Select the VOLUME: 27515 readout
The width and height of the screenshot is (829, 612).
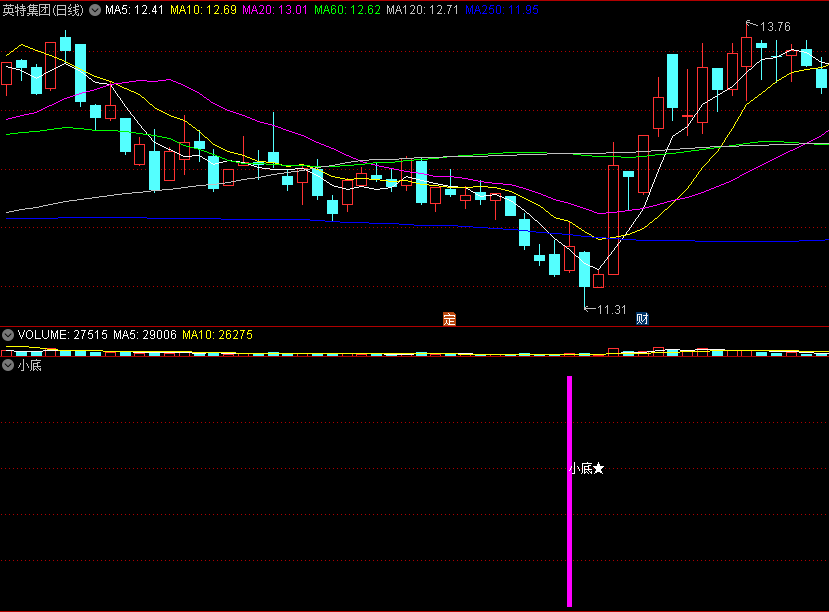tap(62, 335)
